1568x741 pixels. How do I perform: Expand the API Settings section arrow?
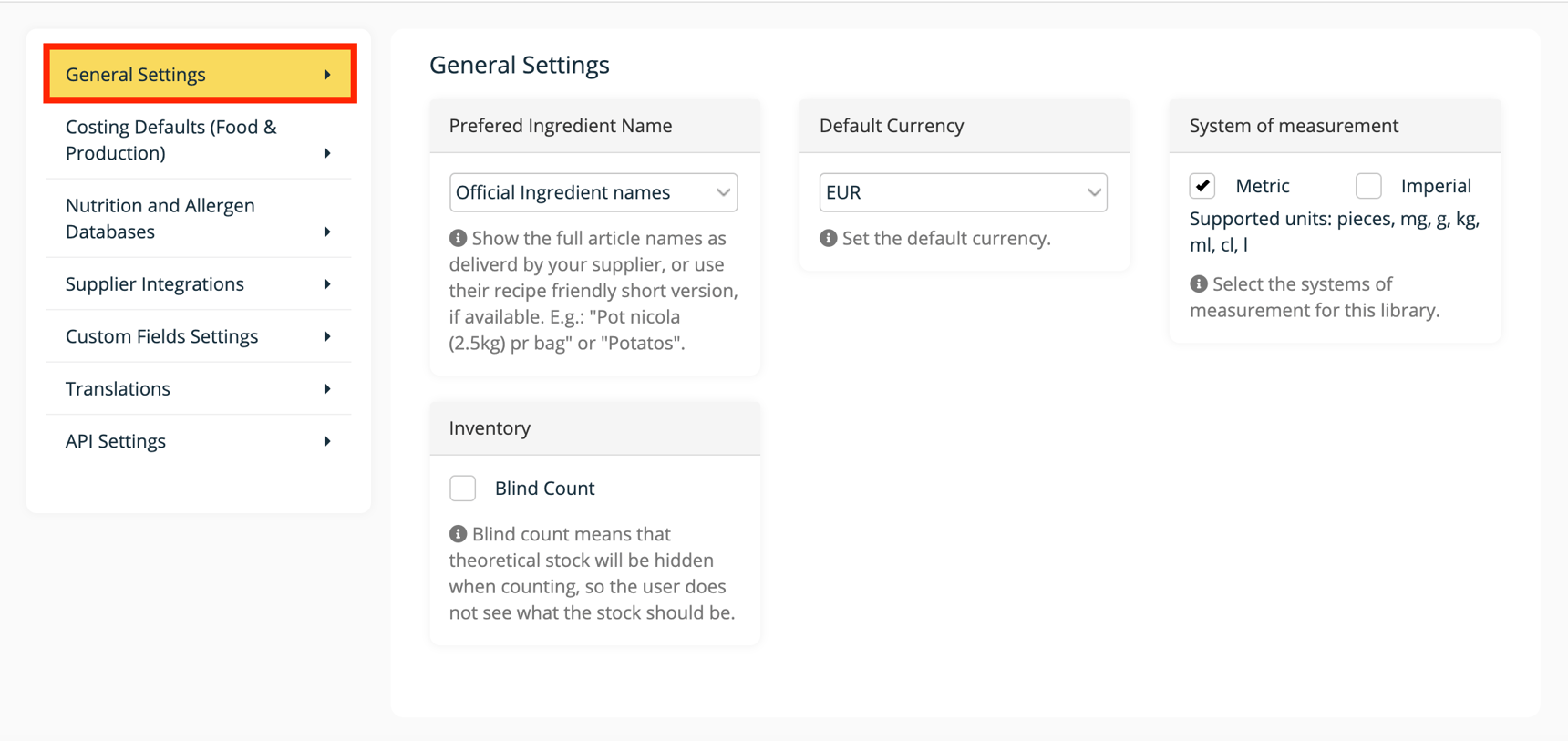coord(327,441)
